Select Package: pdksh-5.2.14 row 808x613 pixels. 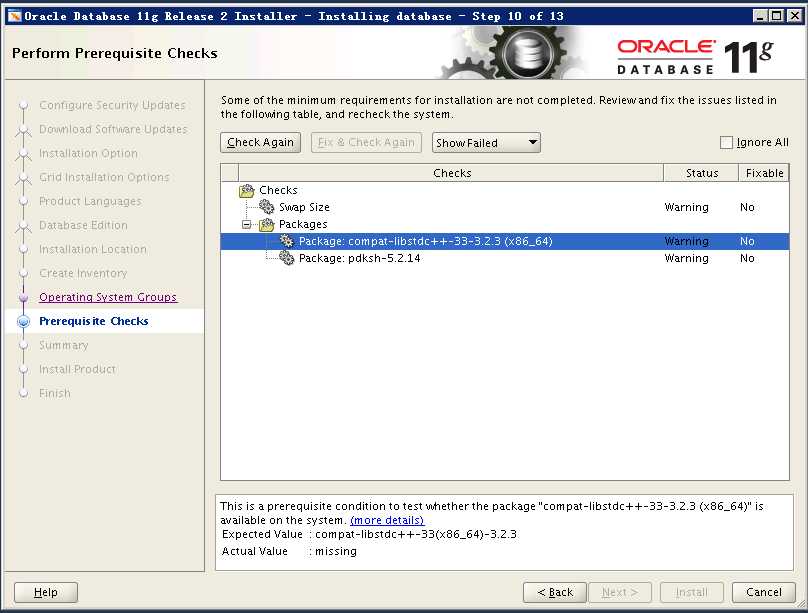point(505,258)
